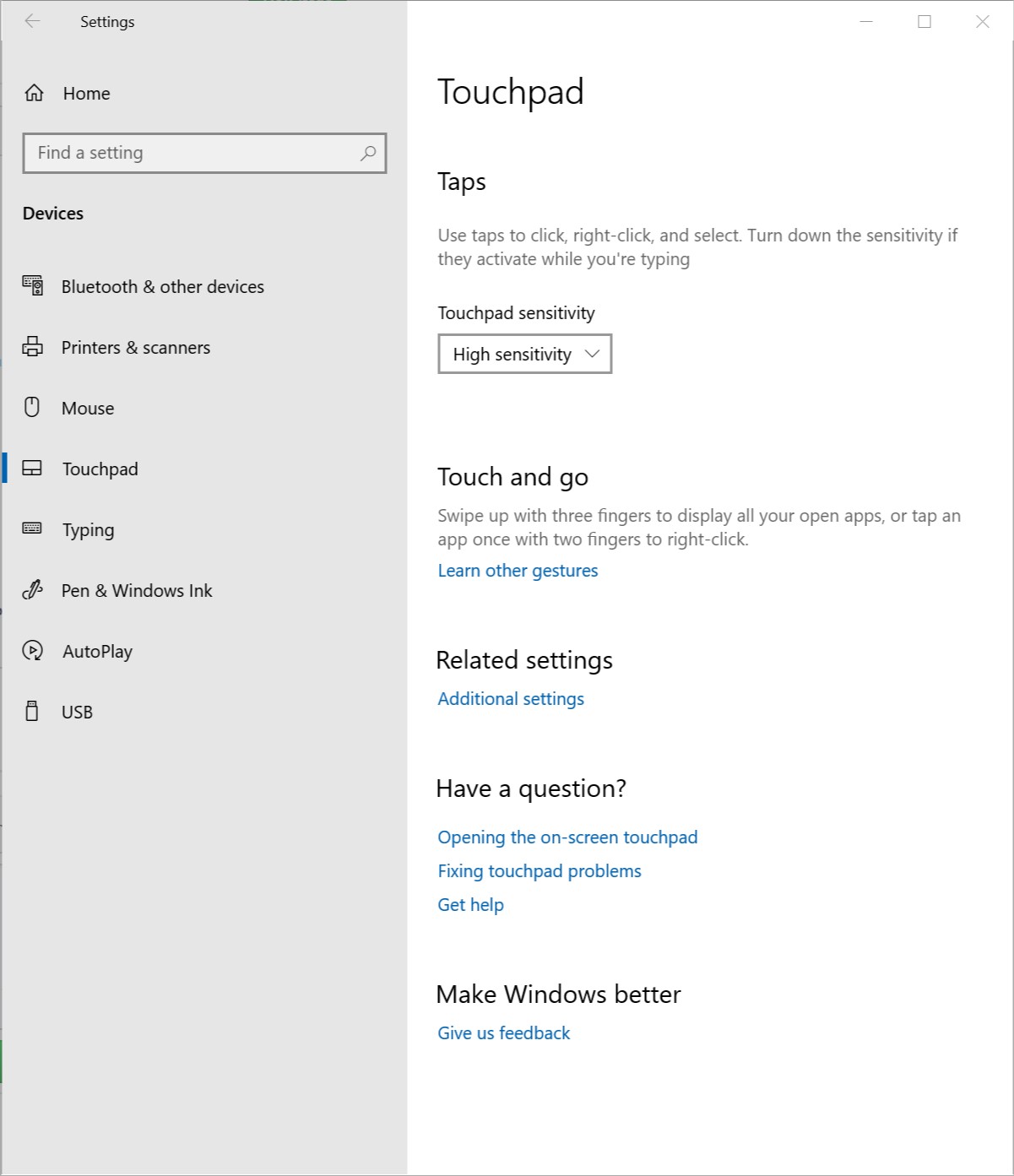Click the Pen & Windows Ink icon
This screenshot has width=1014, height=1176.
(x=32, y=590)
